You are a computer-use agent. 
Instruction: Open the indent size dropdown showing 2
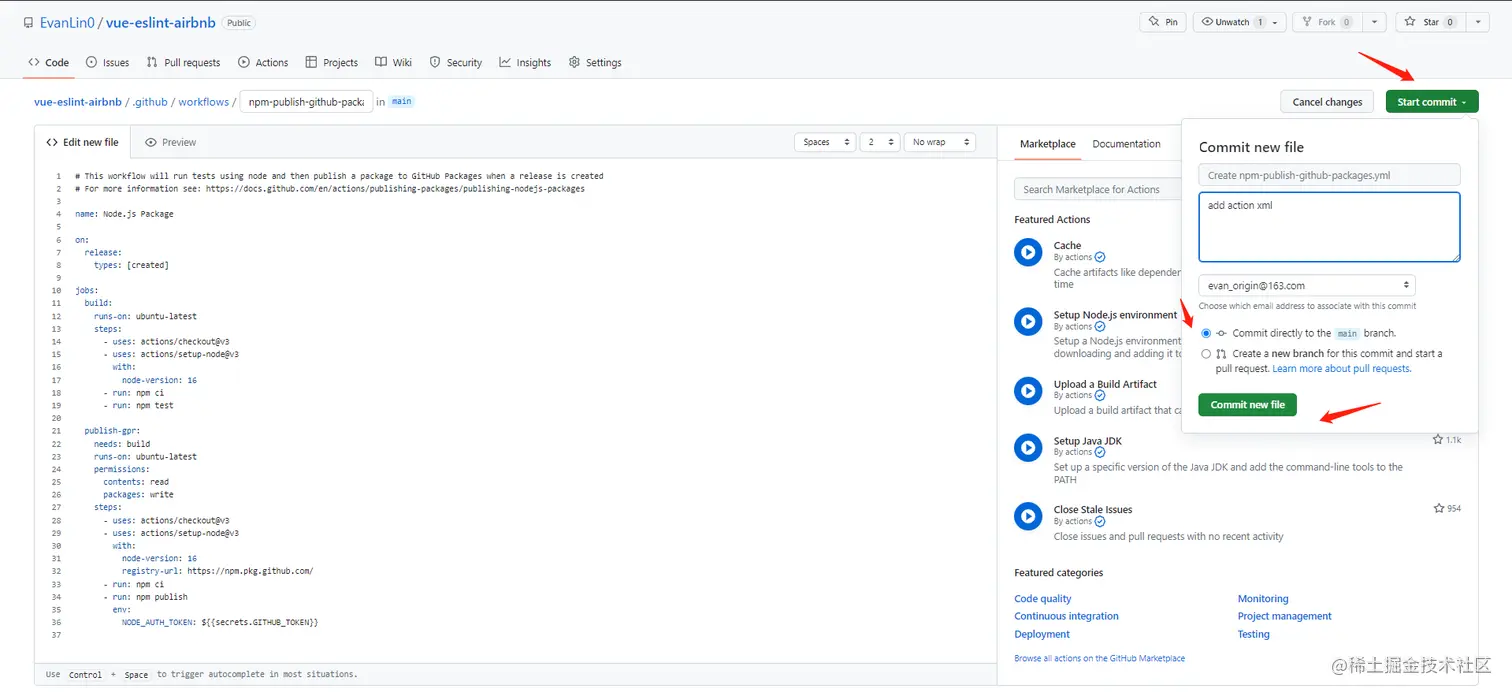click(880, 142)
